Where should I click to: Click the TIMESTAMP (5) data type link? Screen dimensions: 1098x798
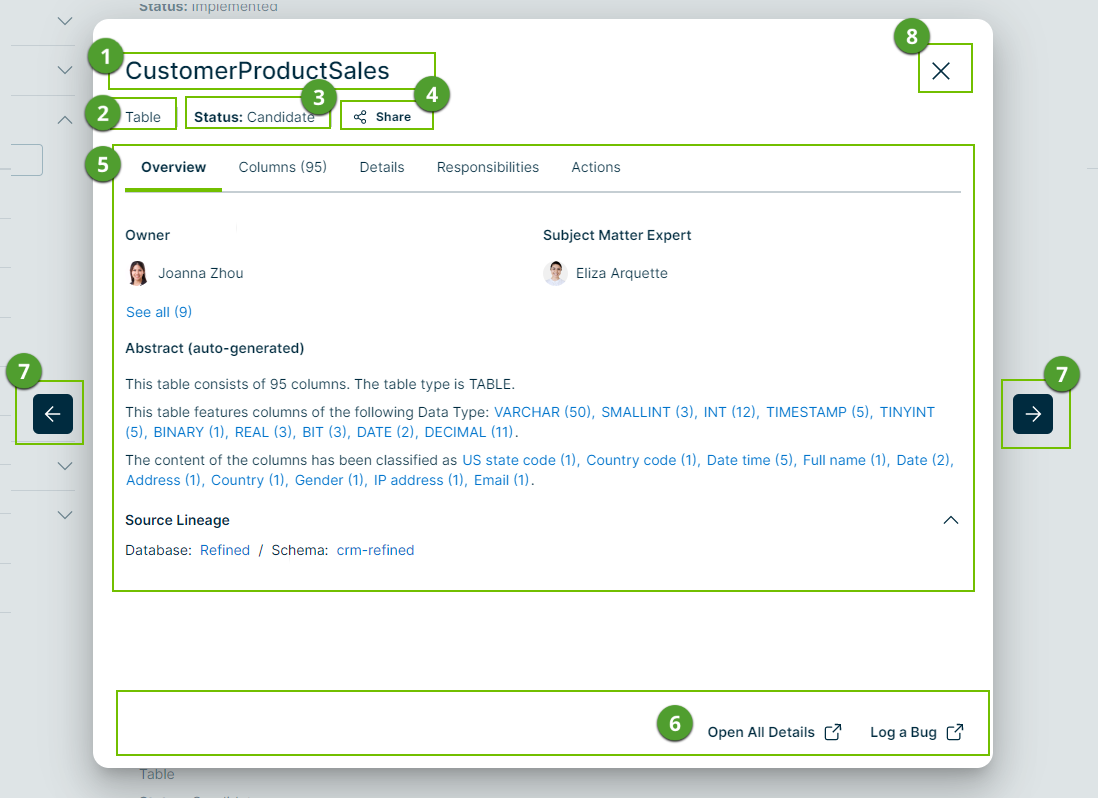[818, 412]
